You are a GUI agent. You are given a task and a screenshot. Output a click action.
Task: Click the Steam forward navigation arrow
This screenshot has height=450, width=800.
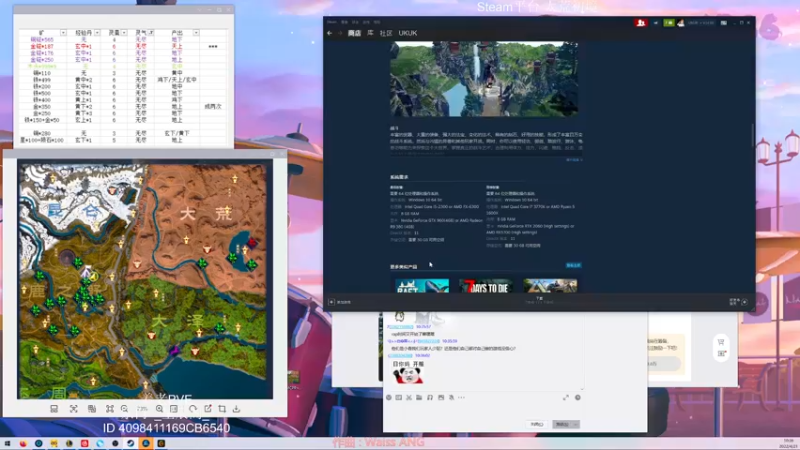coord(340,33)
